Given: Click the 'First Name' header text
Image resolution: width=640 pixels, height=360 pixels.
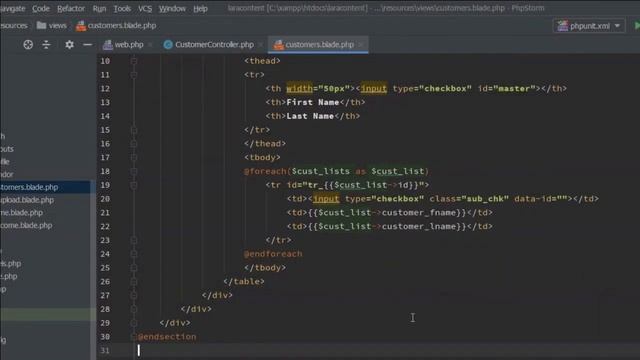Looking at the screenshot, I should coord(313,102).
